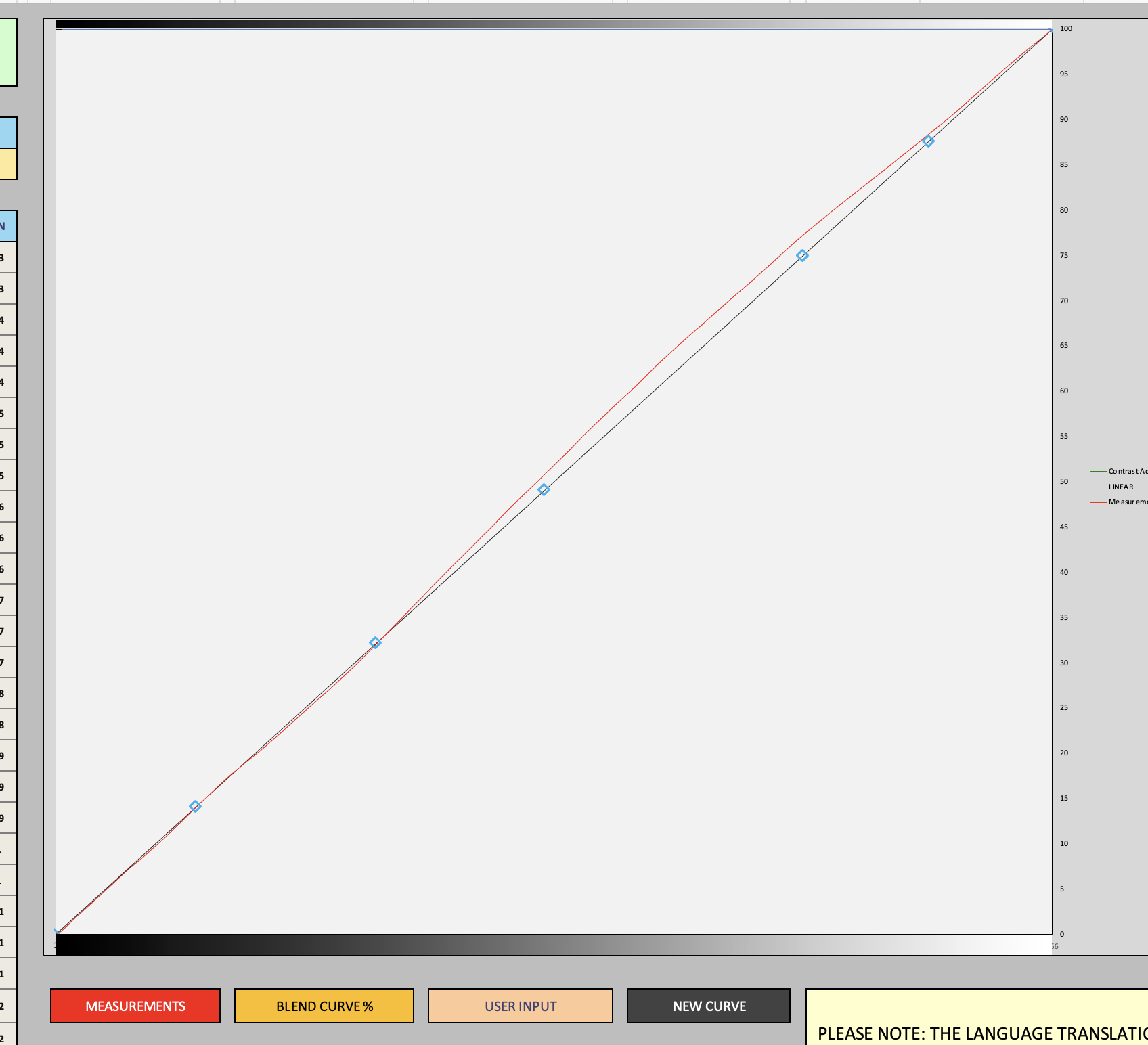Viewport: 1148px width, 1045px height.
Task: Select the diamond marker near value 15
Action: coord(195,806)
